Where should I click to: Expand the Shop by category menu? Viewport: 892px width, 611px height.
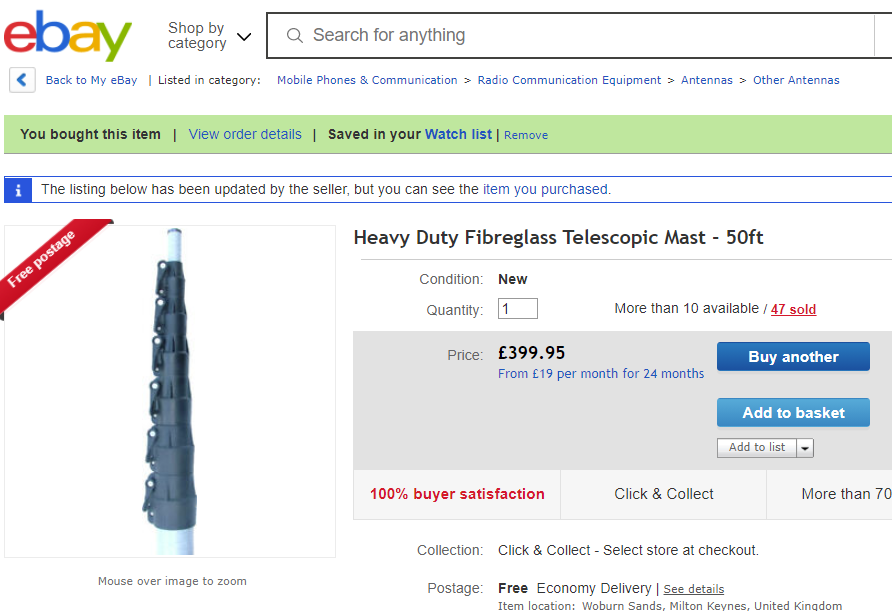pyautogui.click(x=208, y=36)
